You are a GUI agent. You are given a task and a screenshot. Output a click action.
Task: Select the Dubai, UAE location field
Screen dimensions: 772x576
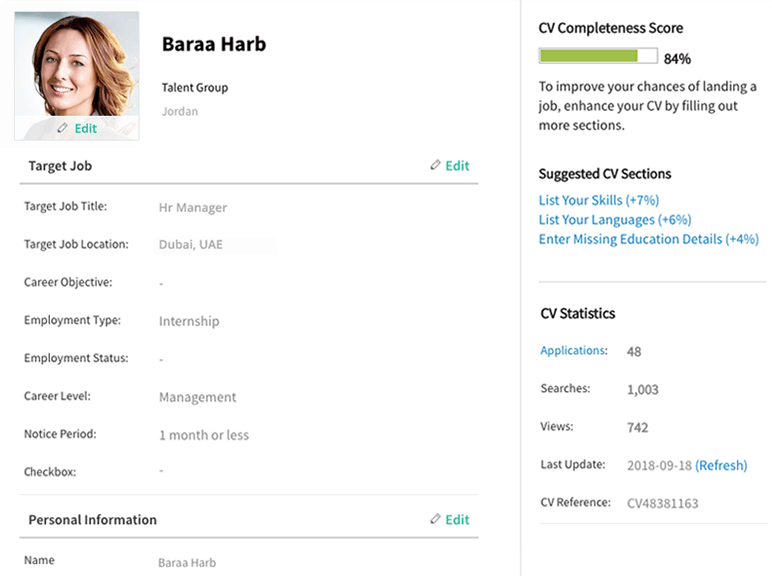pos(215,245)
